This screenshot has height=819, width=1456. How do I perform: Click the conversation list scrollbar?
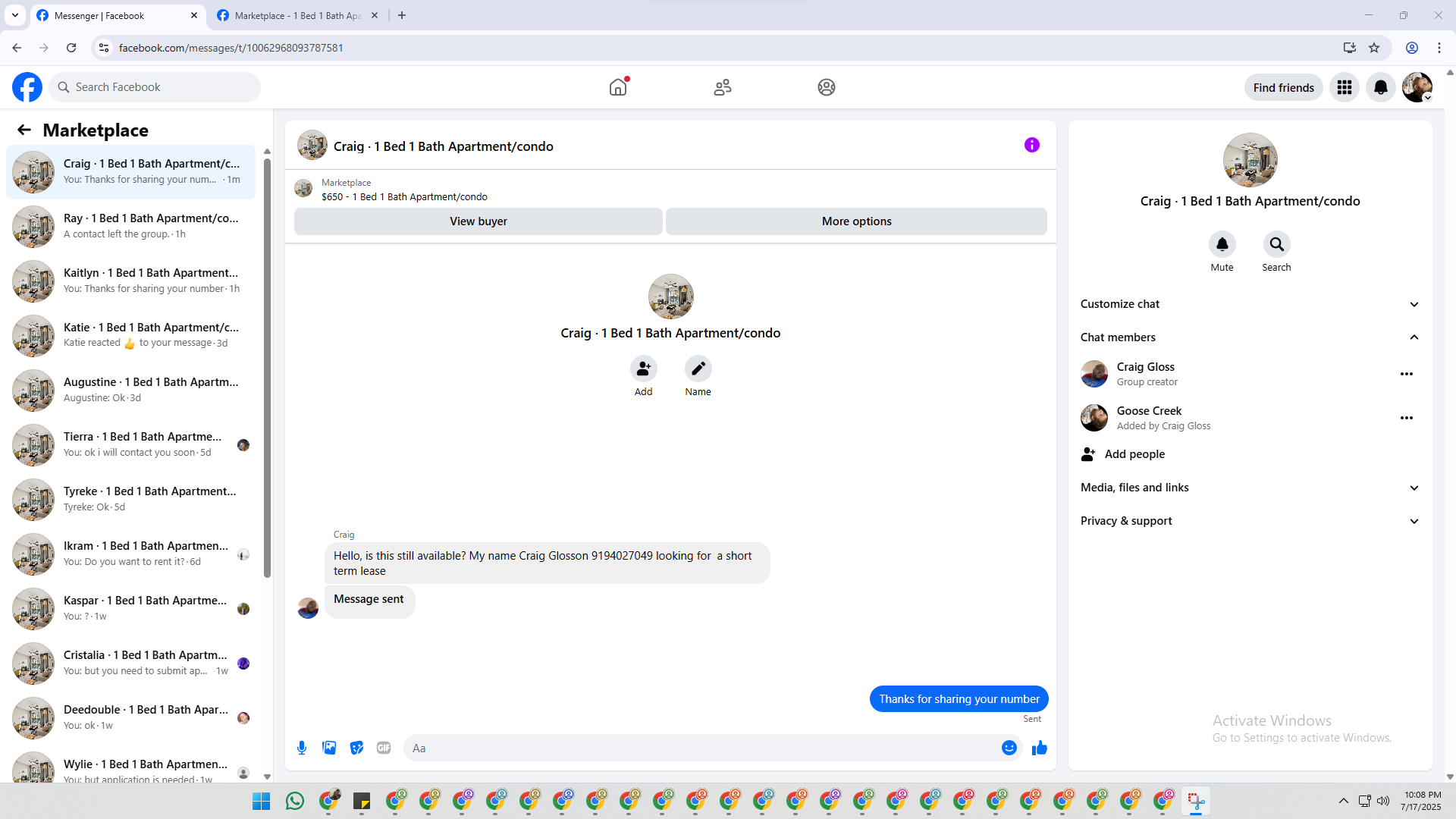tap(267, 367)
